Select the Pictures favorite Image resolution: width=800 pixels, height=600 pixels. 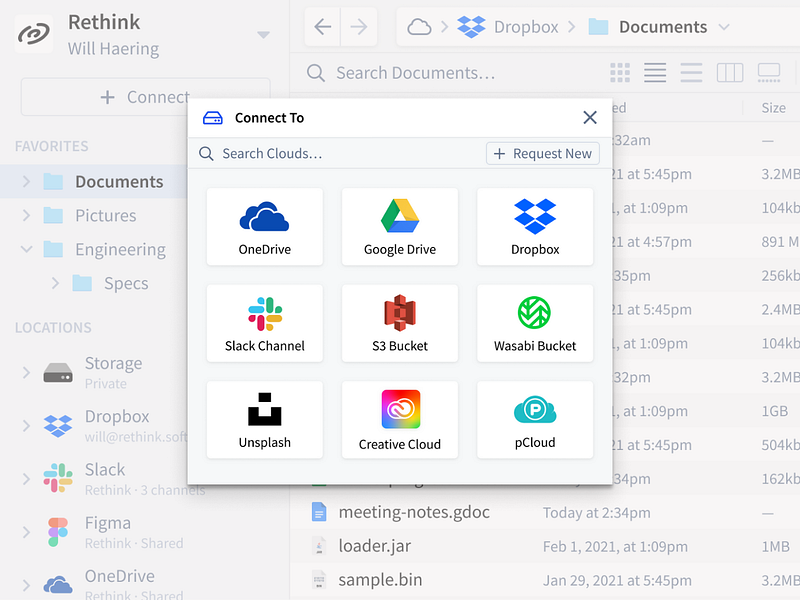coord(106,215)
